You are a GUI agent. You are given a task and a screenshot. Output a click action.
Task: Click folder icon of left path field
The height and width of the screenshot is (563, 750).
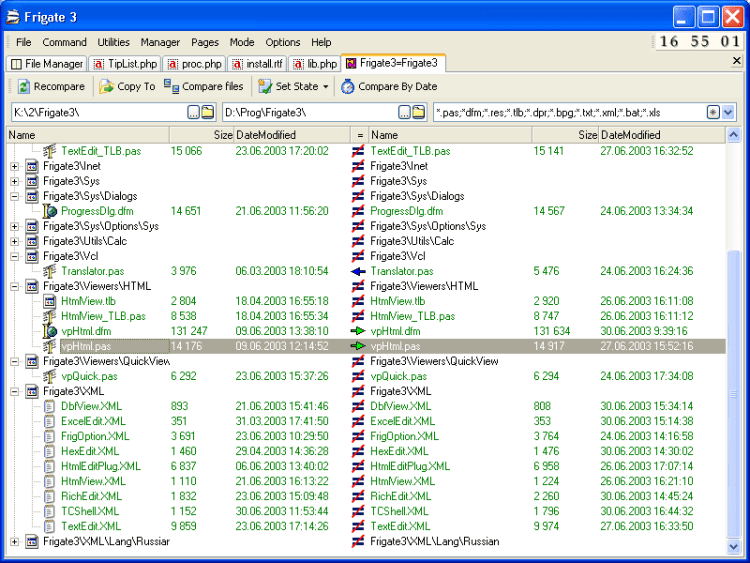(208, 112)
